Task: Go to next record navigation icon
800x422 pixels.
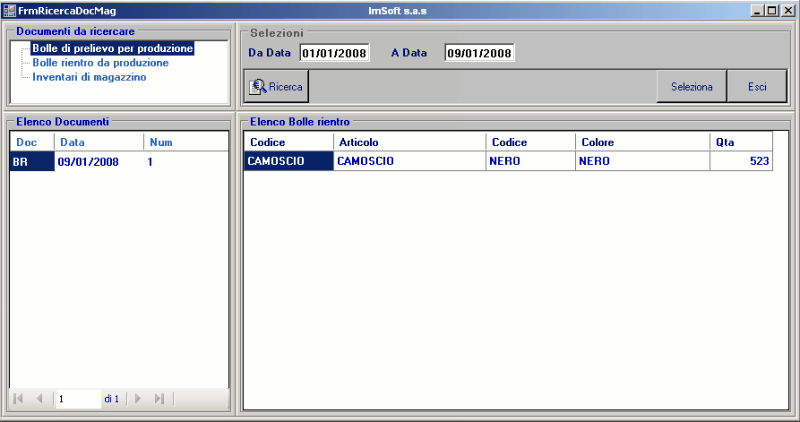Action: click(137, 399)
